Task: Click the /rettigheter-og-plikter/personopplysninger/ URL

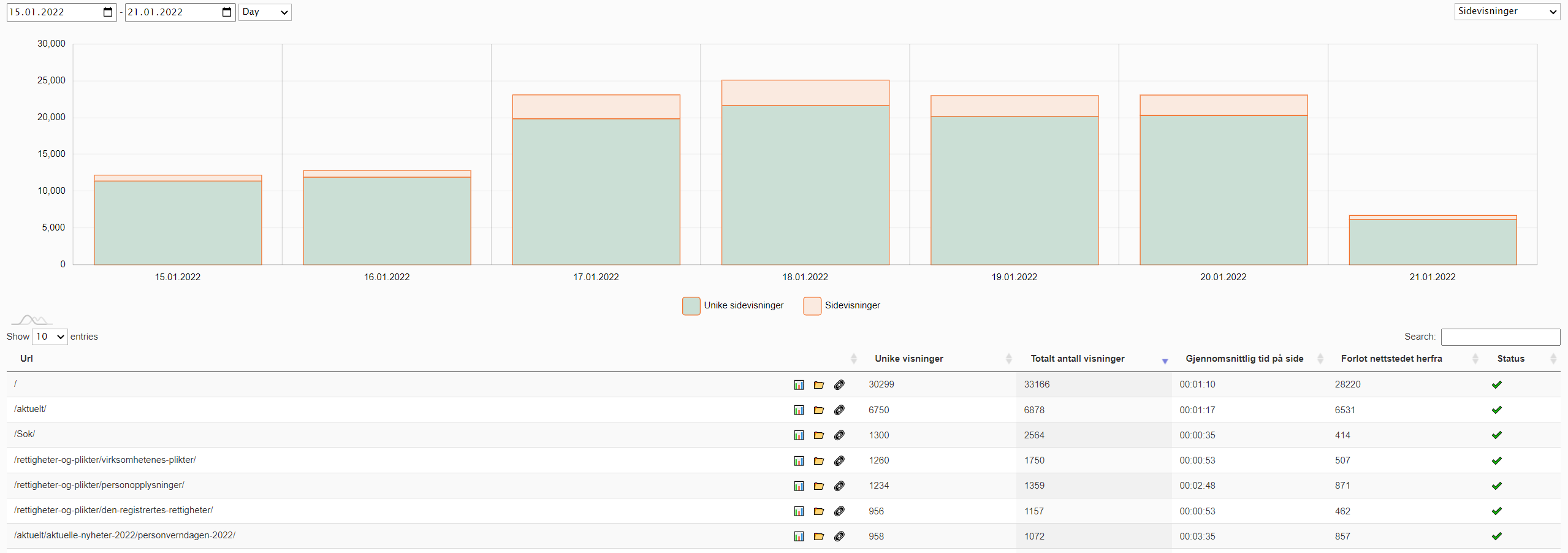Action: (99, 485)
